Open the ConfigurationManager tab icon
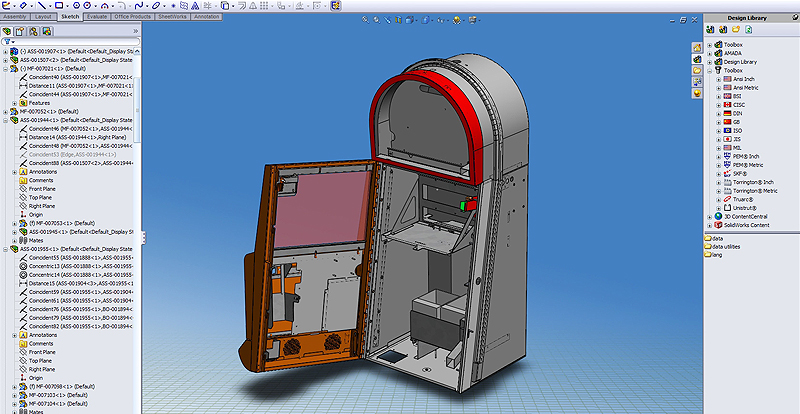 pyautogui.click(x=34, y=32)
